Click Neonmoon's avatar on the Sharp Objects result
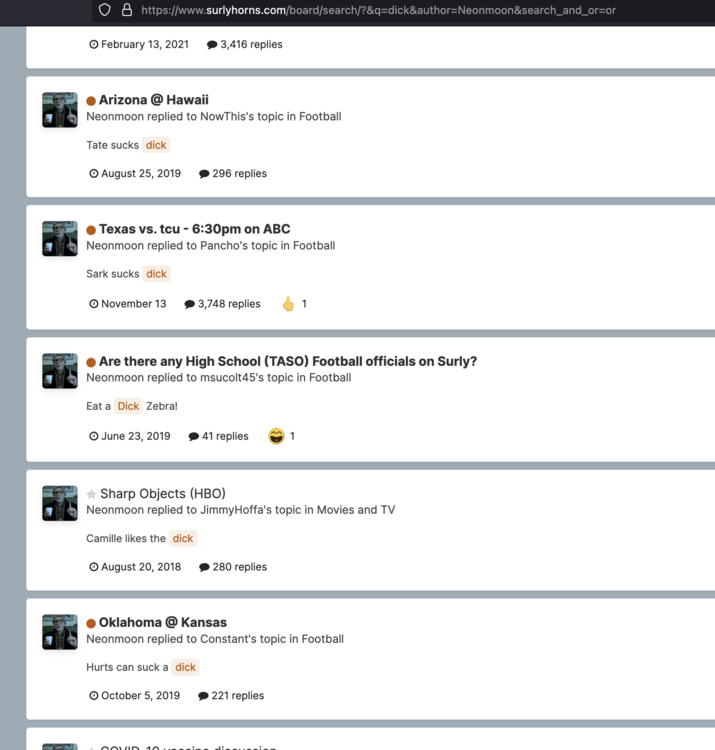The height and width of the screenshot is (750, 715). point(60,503)
